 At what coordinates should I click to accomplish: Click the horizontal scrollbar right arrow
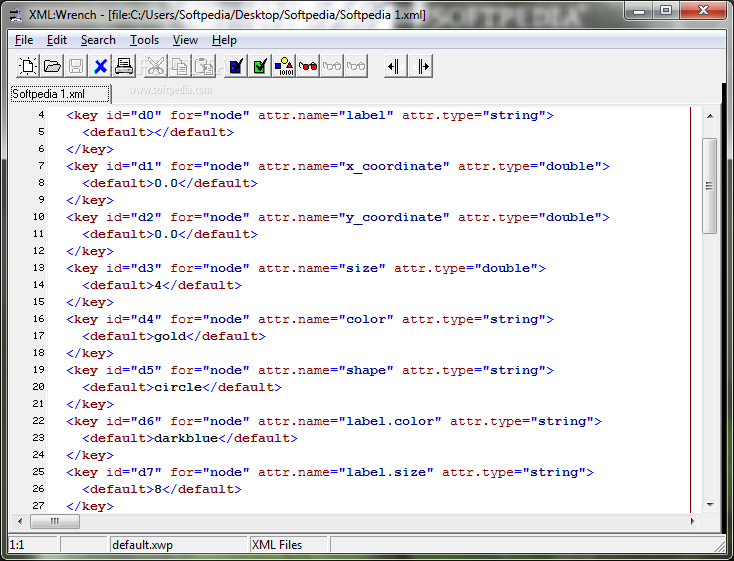click(x=692, y=521)
